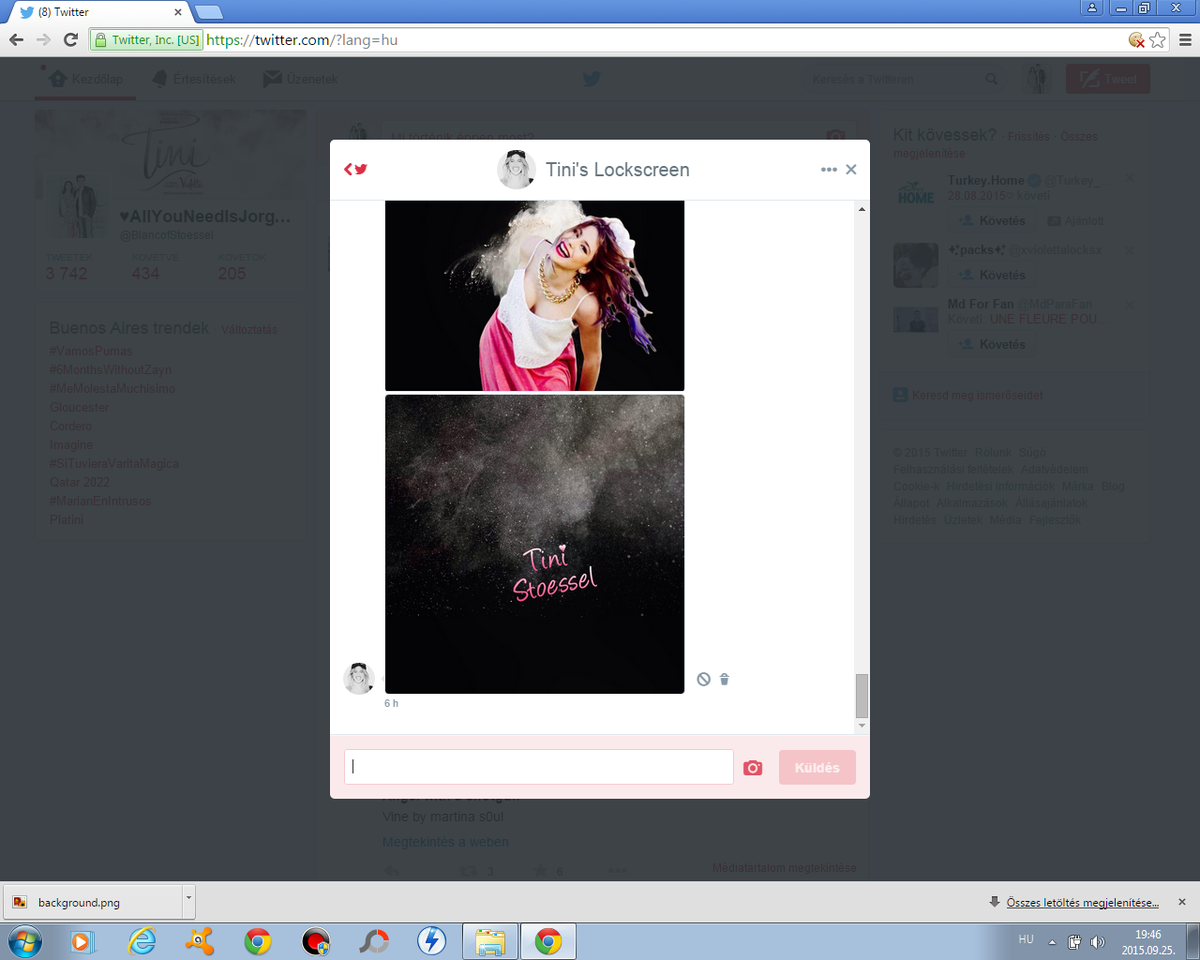Viewport: 1200px width, 960px height.
Task: Open Megtekintés a weben link
Action: click(445, 842)
